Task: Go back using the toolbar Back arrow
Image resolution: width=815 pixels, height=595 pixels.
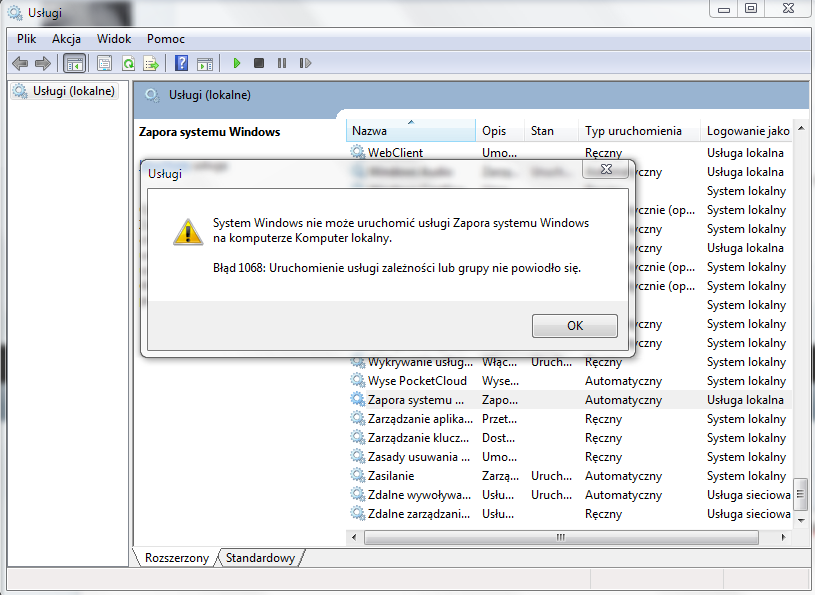Action: click(x=20, y=63)
